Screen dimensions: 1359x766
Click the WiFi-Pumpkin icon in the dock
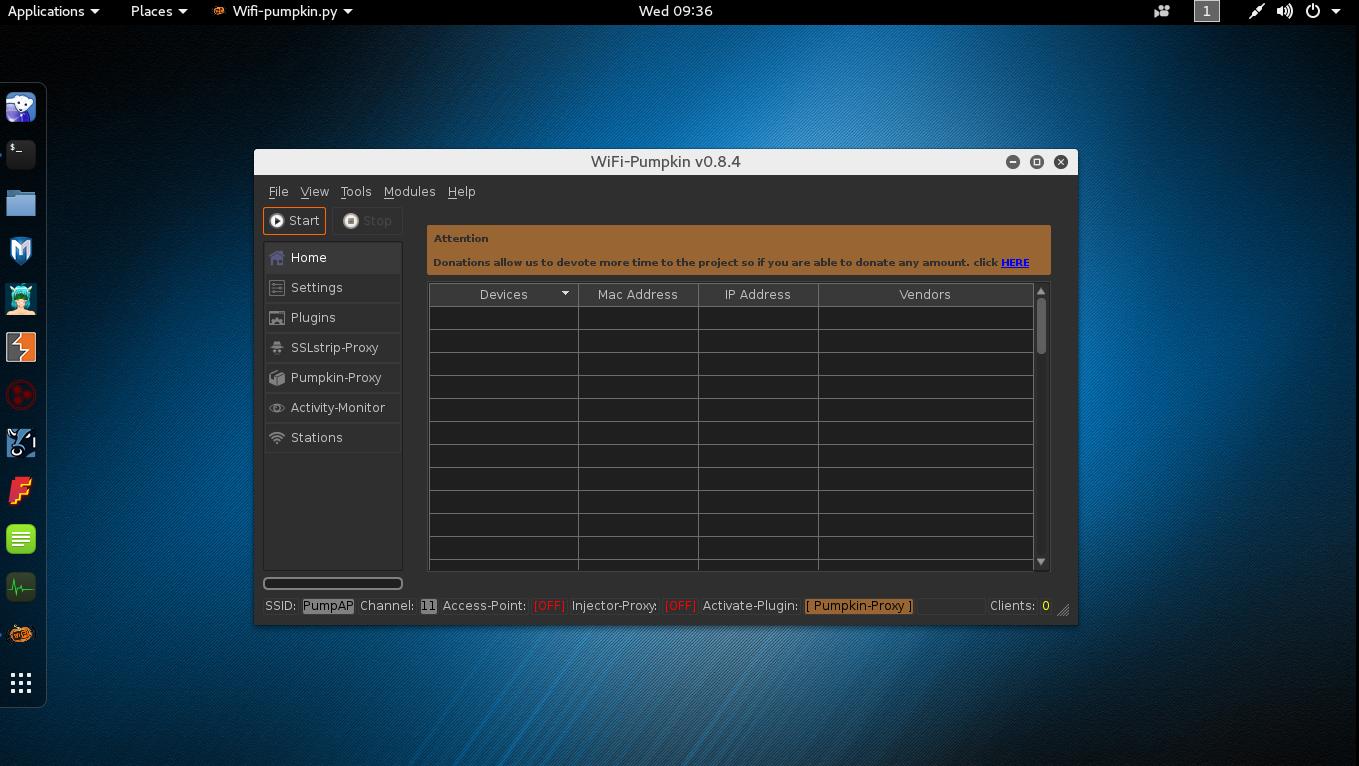(x=21, y=635)
